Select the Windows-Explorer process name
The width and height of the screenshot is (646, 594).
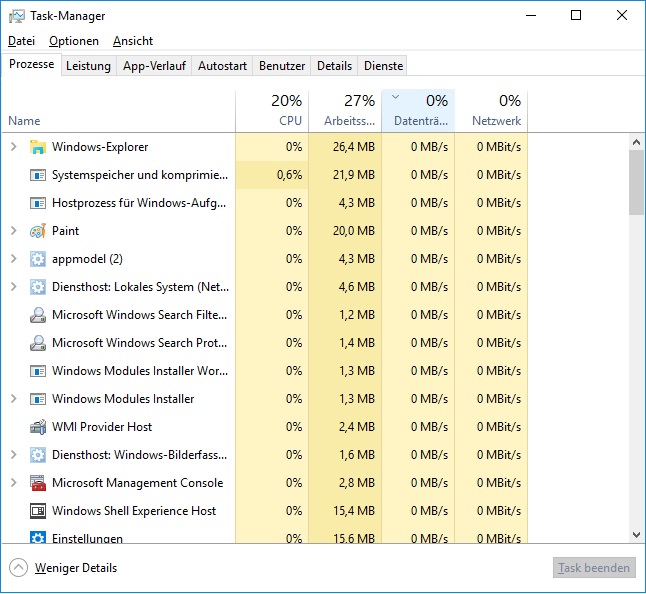(100, 147)
